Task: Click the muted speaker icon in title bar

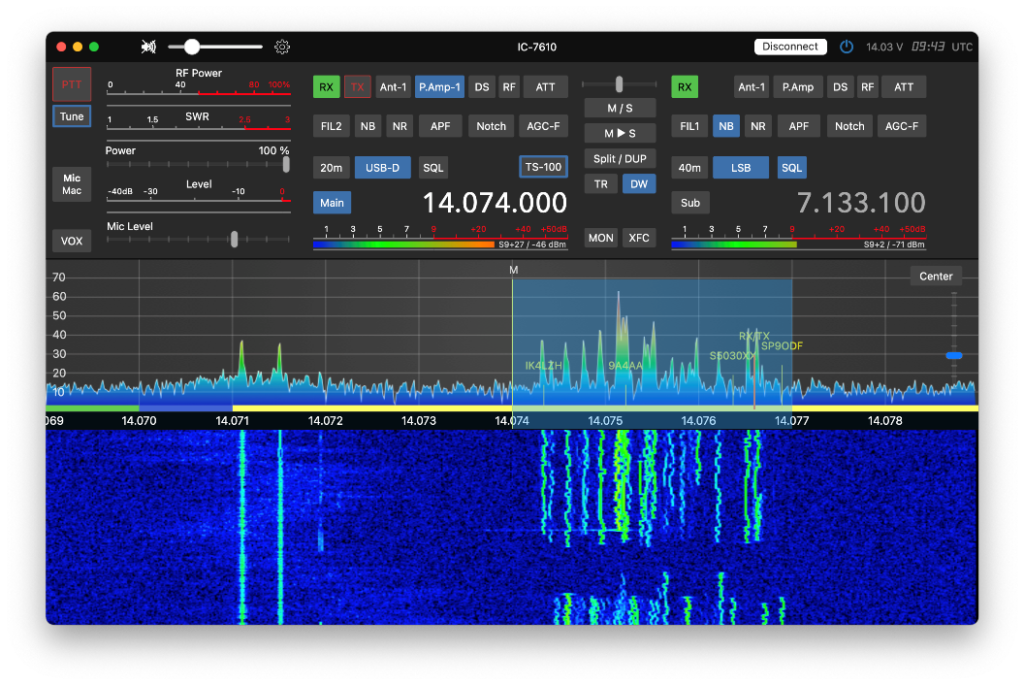Action: pos(149,47)
